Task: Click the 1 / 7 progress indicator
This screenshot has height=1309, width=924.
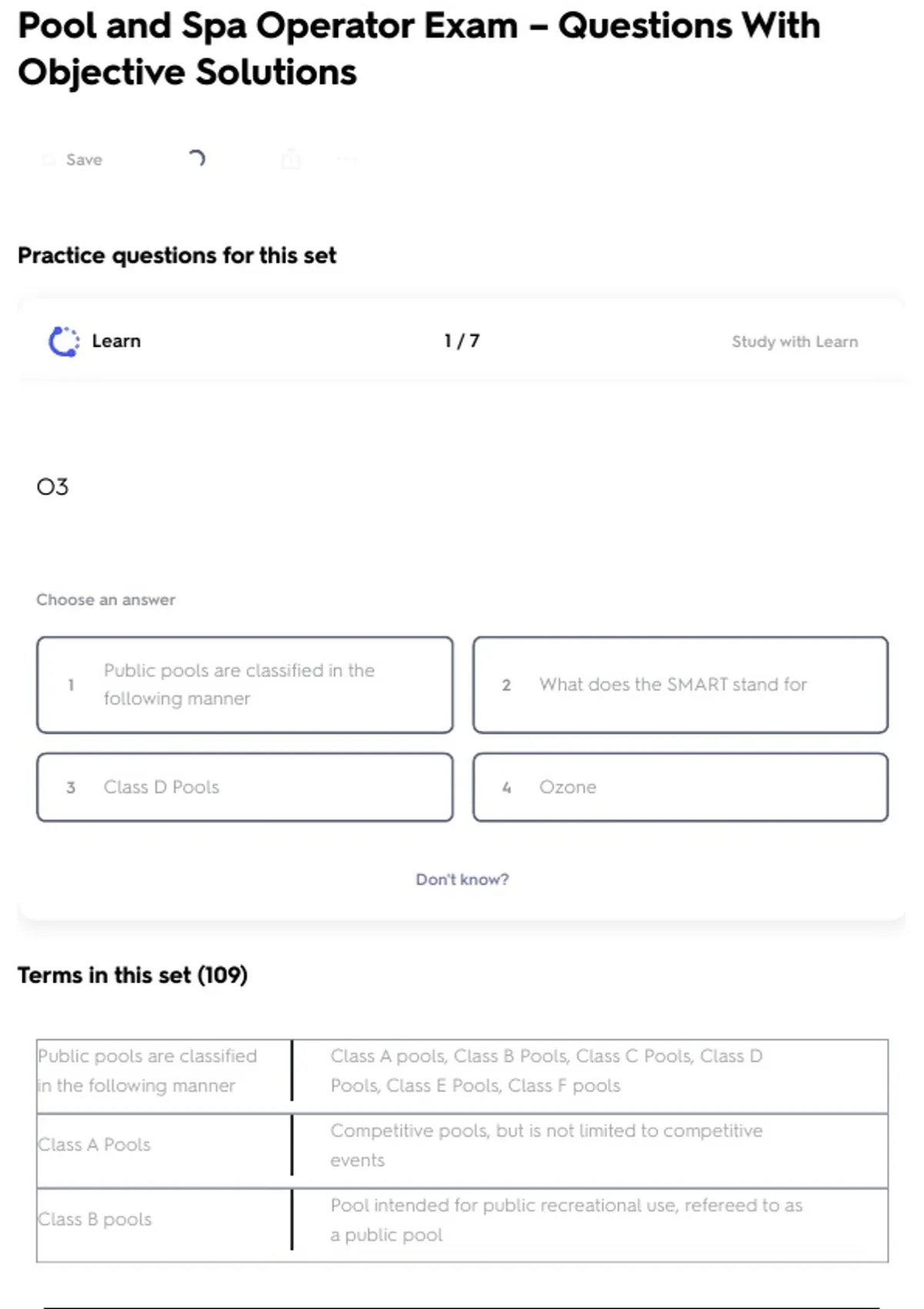Action: point(462,341)
